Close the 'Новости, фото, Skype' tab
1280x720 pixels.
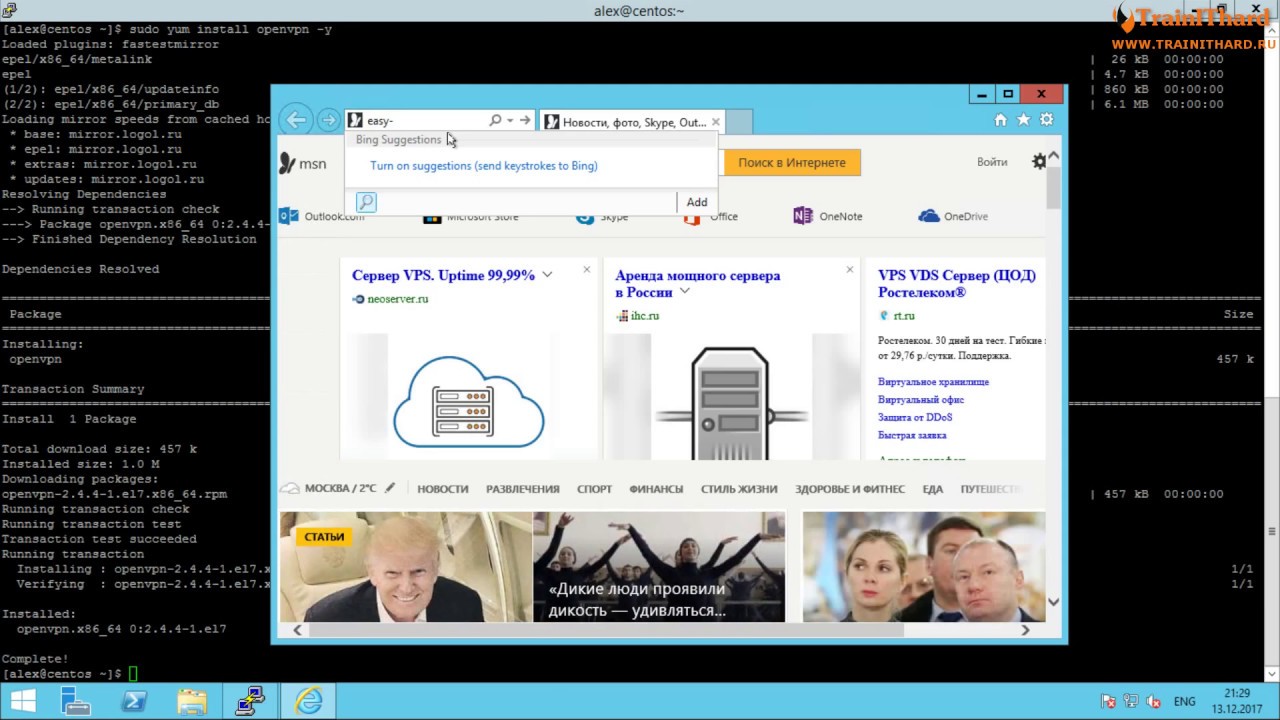click(715, 122)
